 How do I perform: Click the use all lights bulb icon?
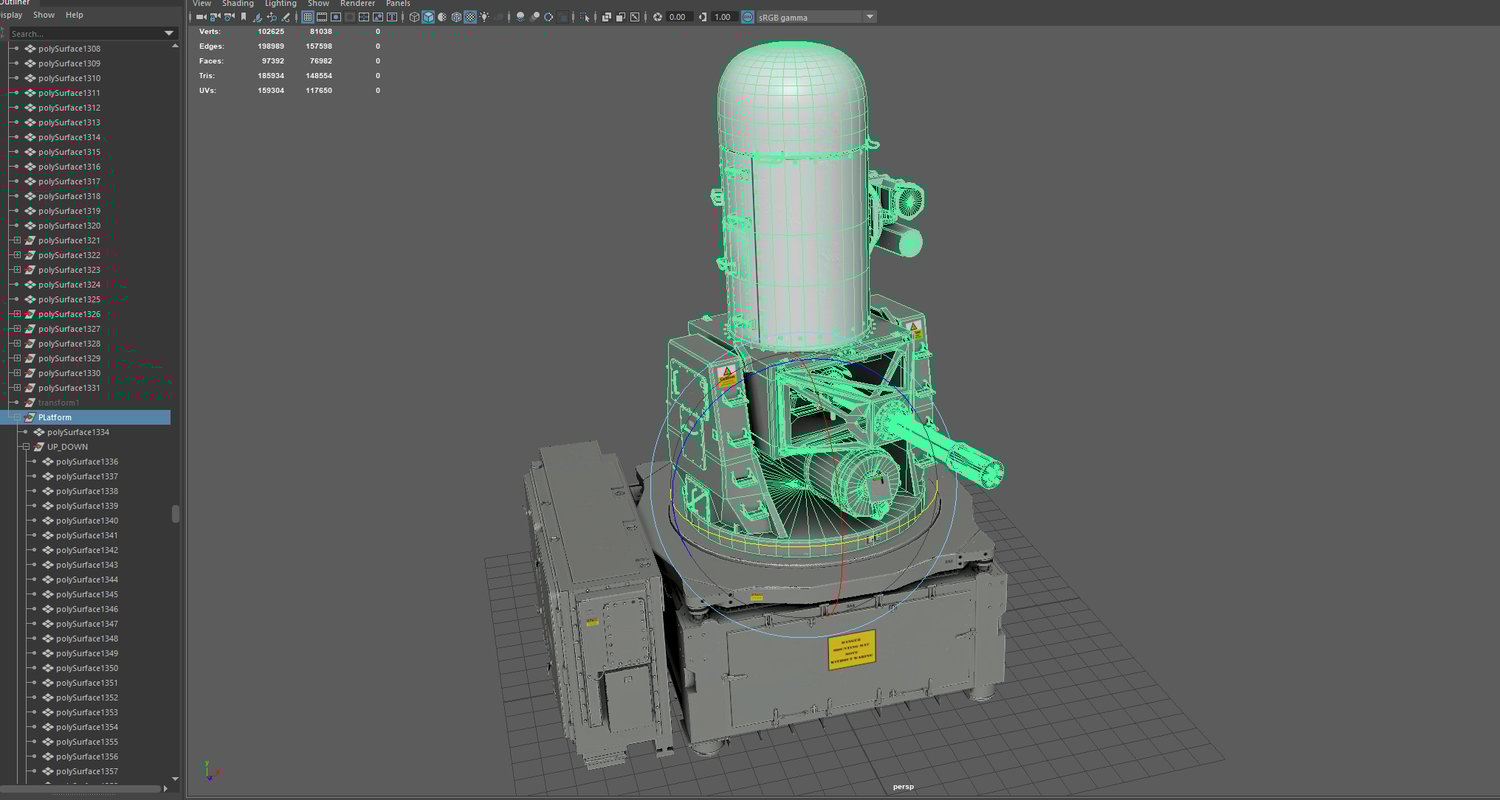point(485,17)
